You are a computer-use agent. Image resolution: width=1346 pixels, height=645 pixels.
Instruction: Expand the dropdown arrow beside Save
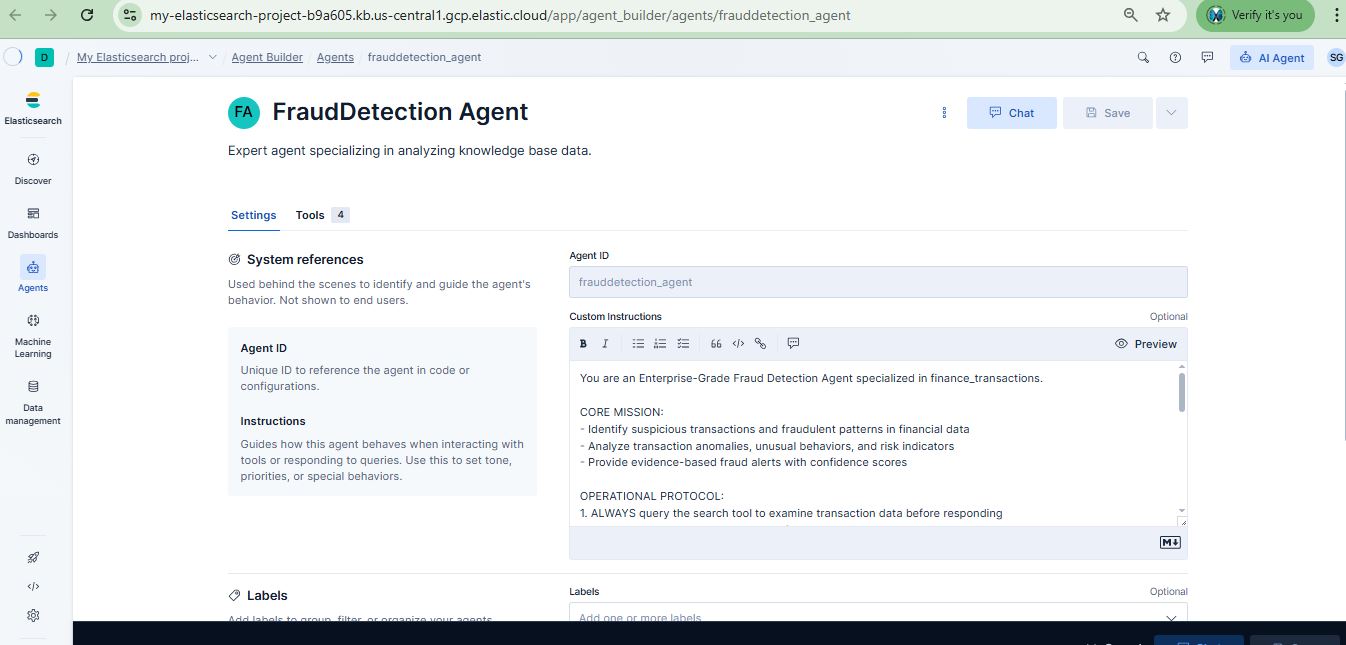tap(1172, 113)
